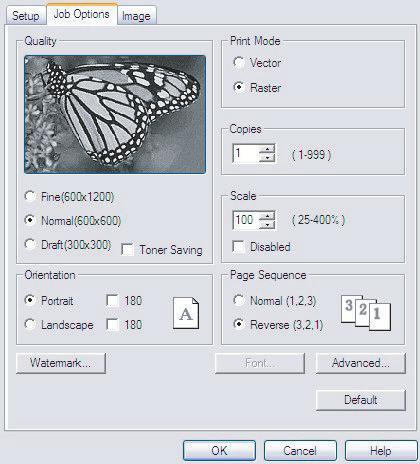Decrease copies with the down arrow
The width and height of the screenshot is (420, 464).
[x=267, y=158]
